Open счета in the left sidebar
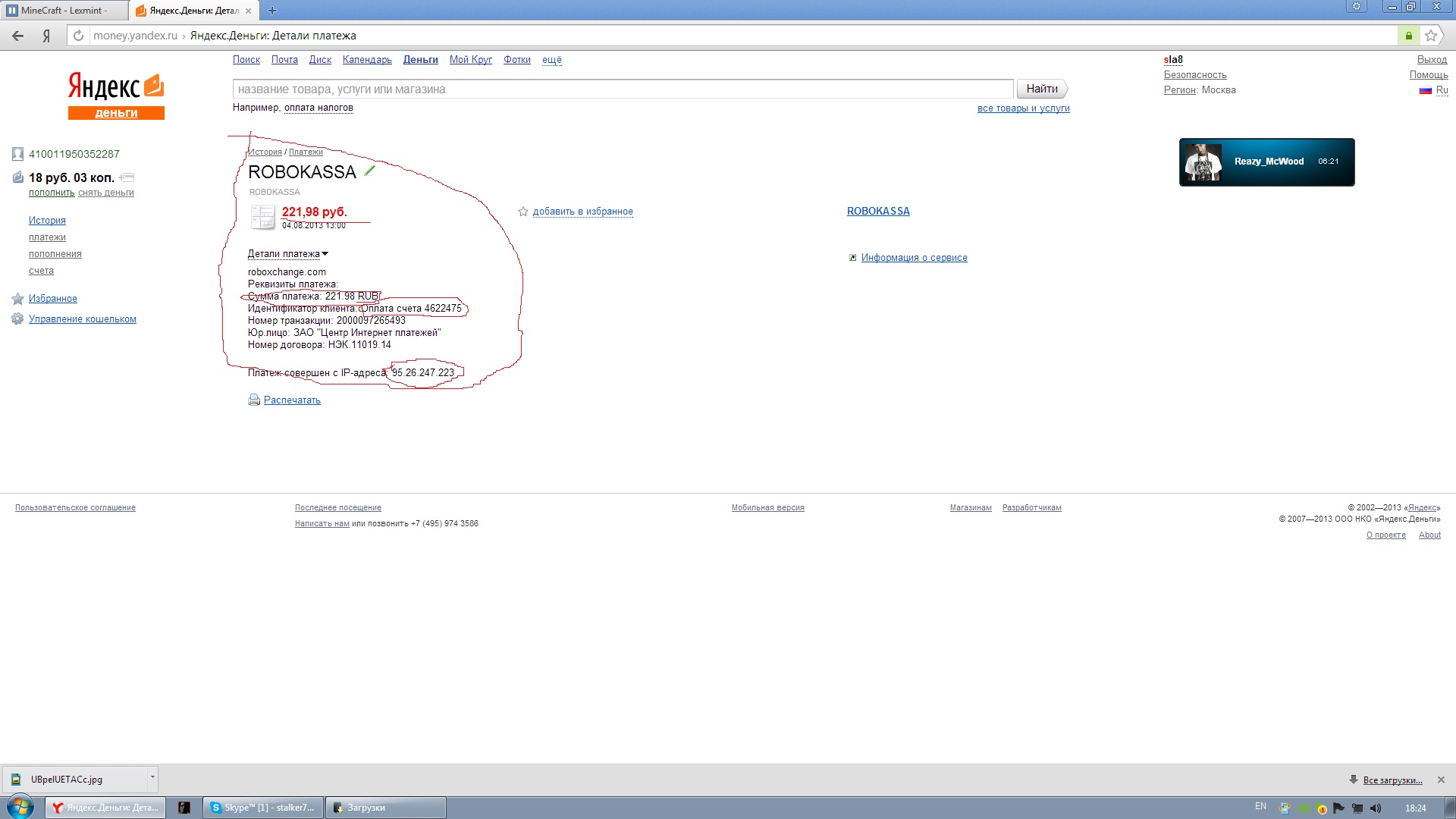The width and height of the screenshot is (1456, 819). pos(41,271)
